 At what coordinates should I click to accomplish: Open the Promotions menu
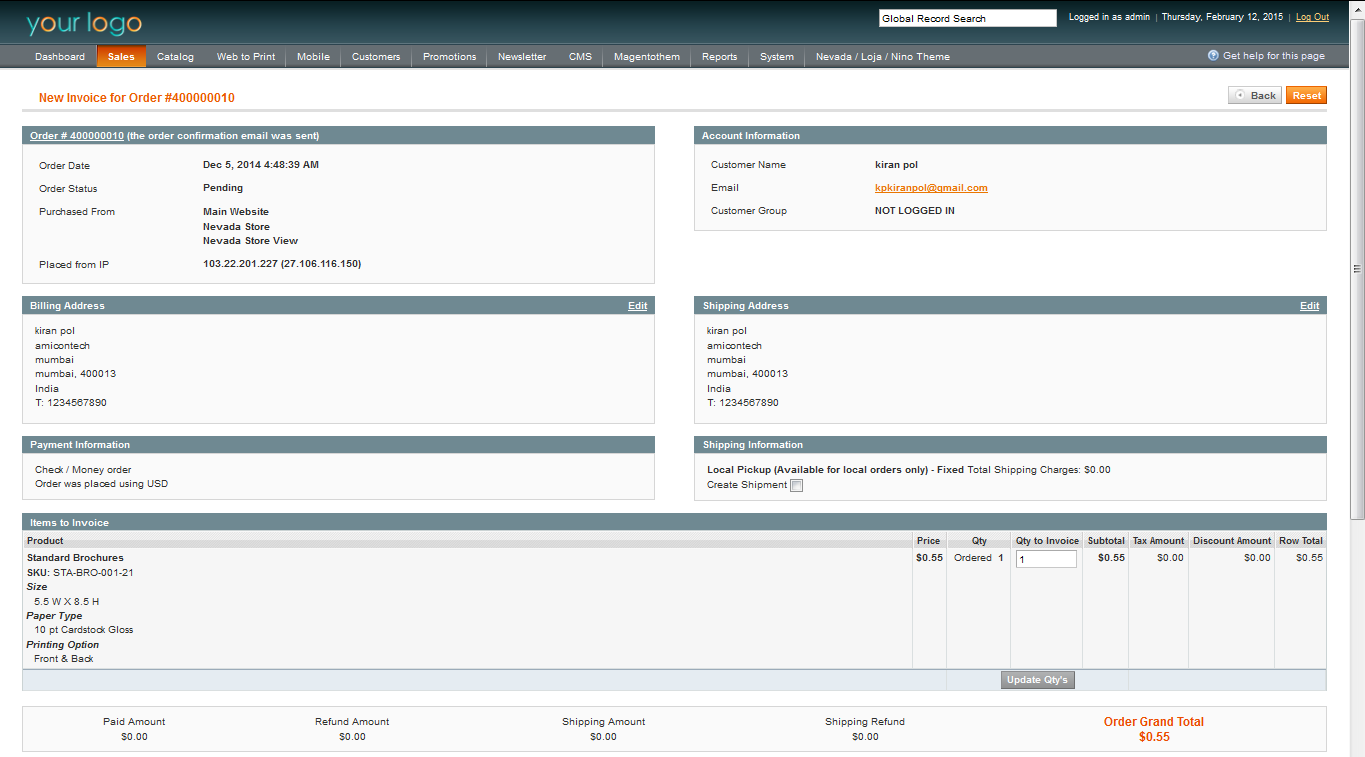[x=449, y=57]
